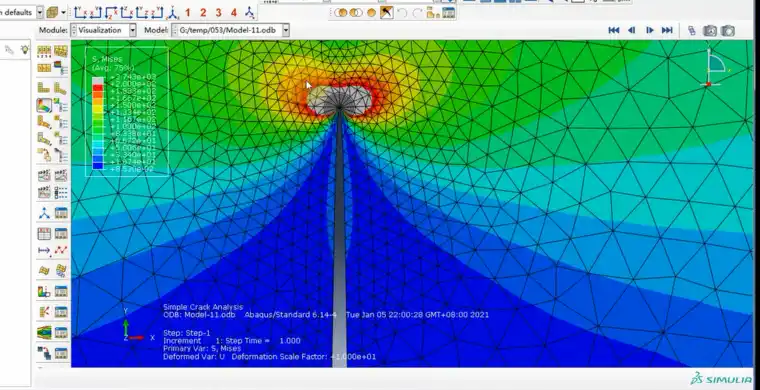Click the red XY curve plot icon
This screenshot has height=390, width=760.
(61, 250)
